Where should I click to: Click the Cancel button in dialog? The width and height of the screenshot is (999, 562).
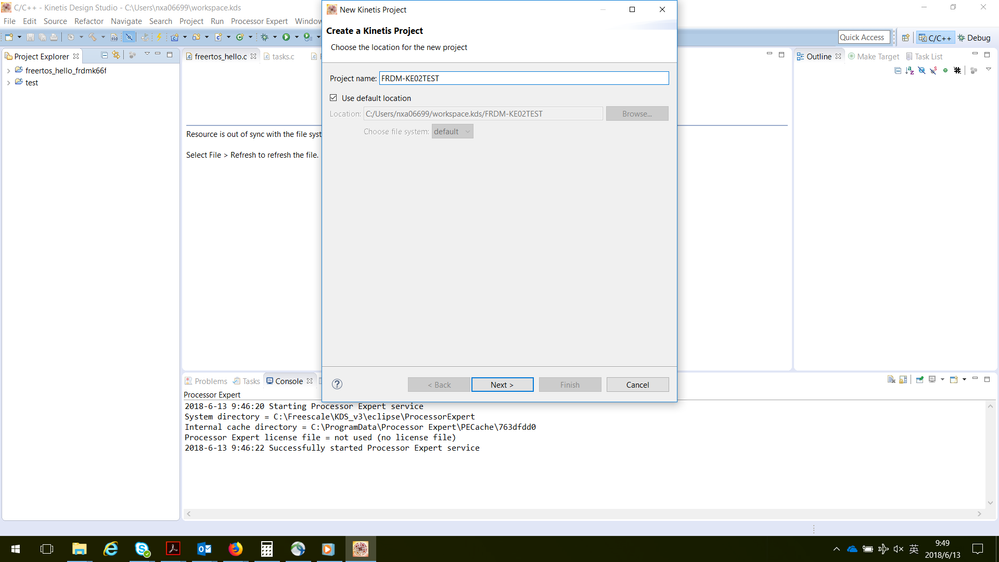coord(637,384)
